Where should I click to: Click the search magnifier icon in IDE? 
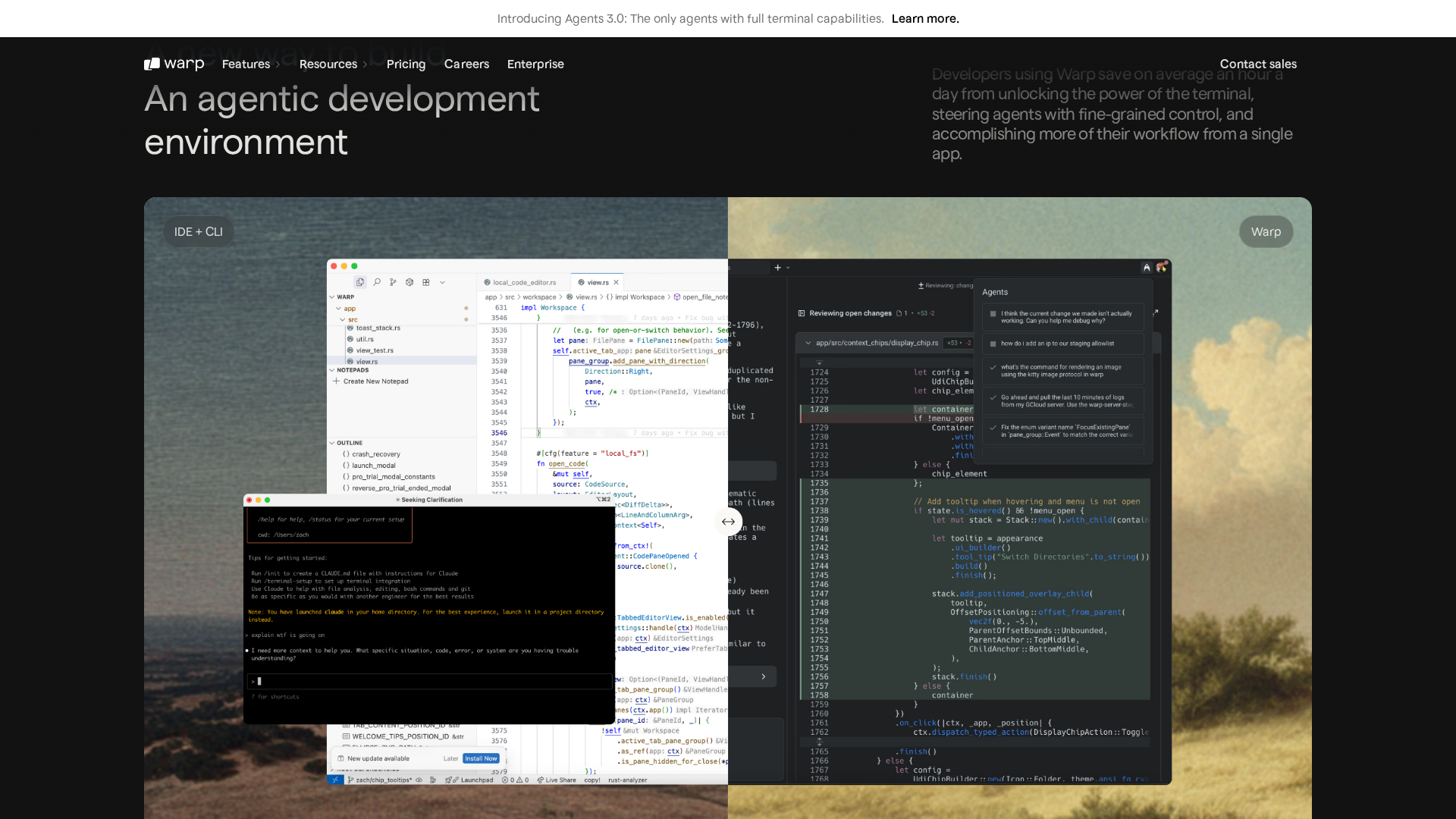click(x=377, y=282)
